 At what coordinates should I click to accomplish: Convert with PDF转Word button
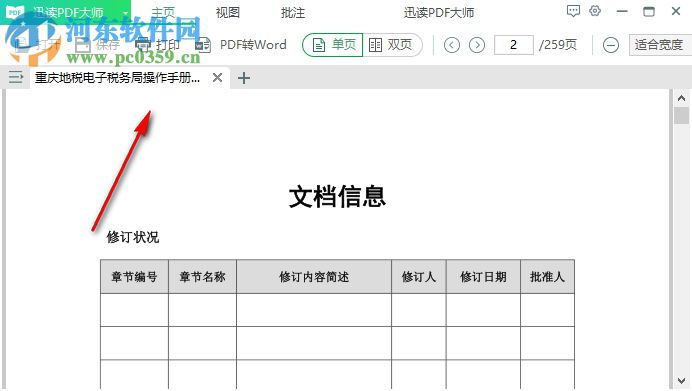[241, 45]
